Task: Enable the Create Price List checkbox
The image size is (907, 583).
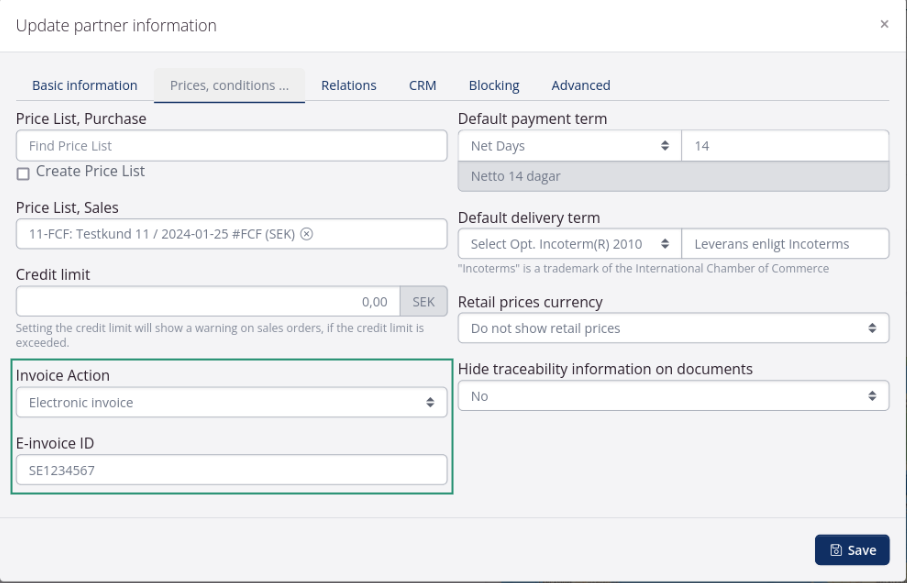Action: (21, 172)
